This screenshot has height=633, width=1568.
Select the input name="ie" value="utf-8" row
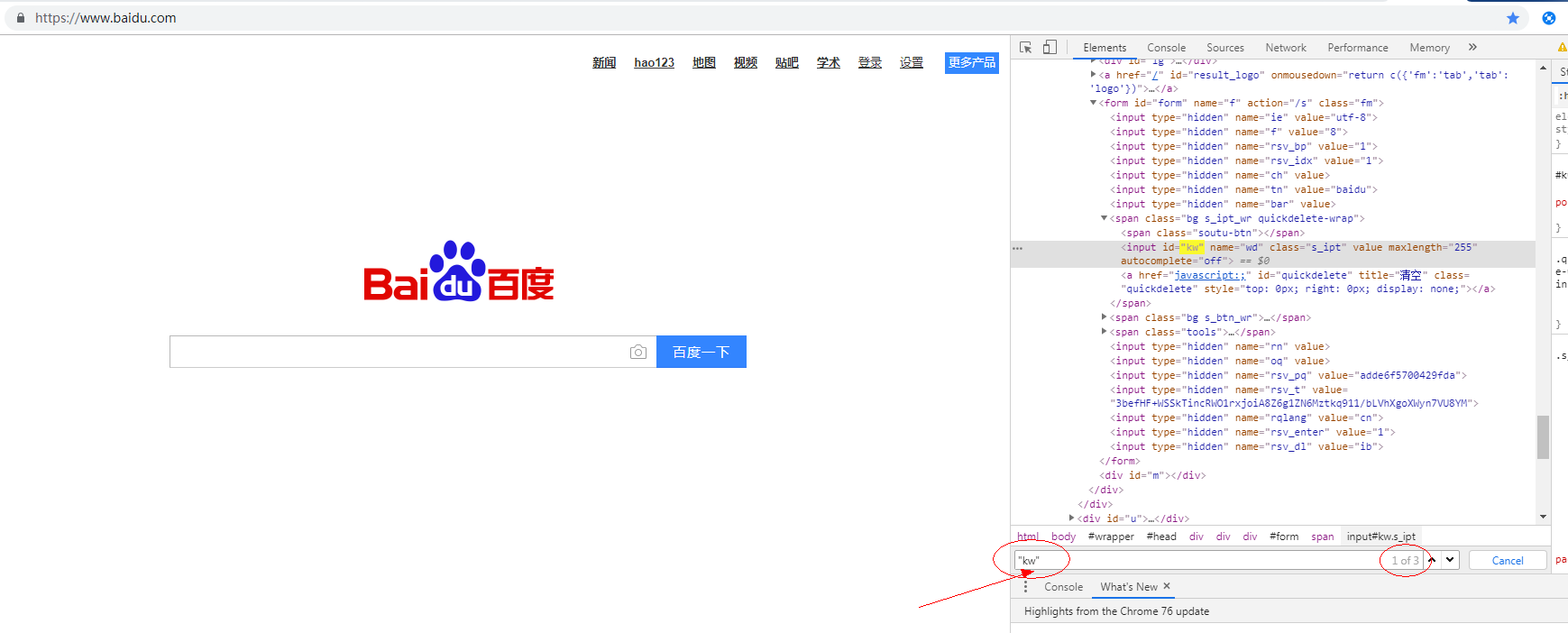(1243, 117)
